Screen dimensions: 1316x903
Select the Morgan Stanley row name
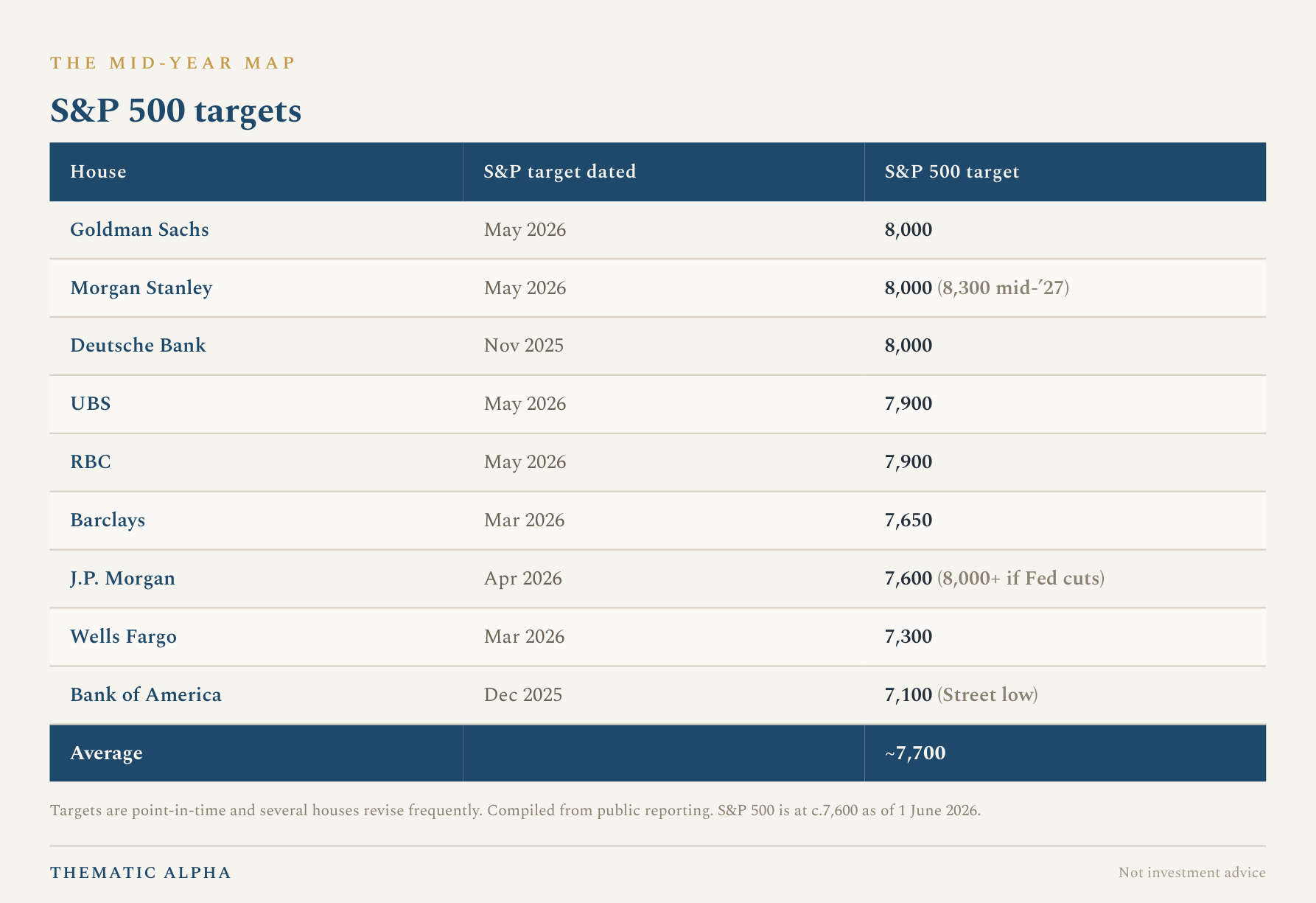click(x=141, y=288)
